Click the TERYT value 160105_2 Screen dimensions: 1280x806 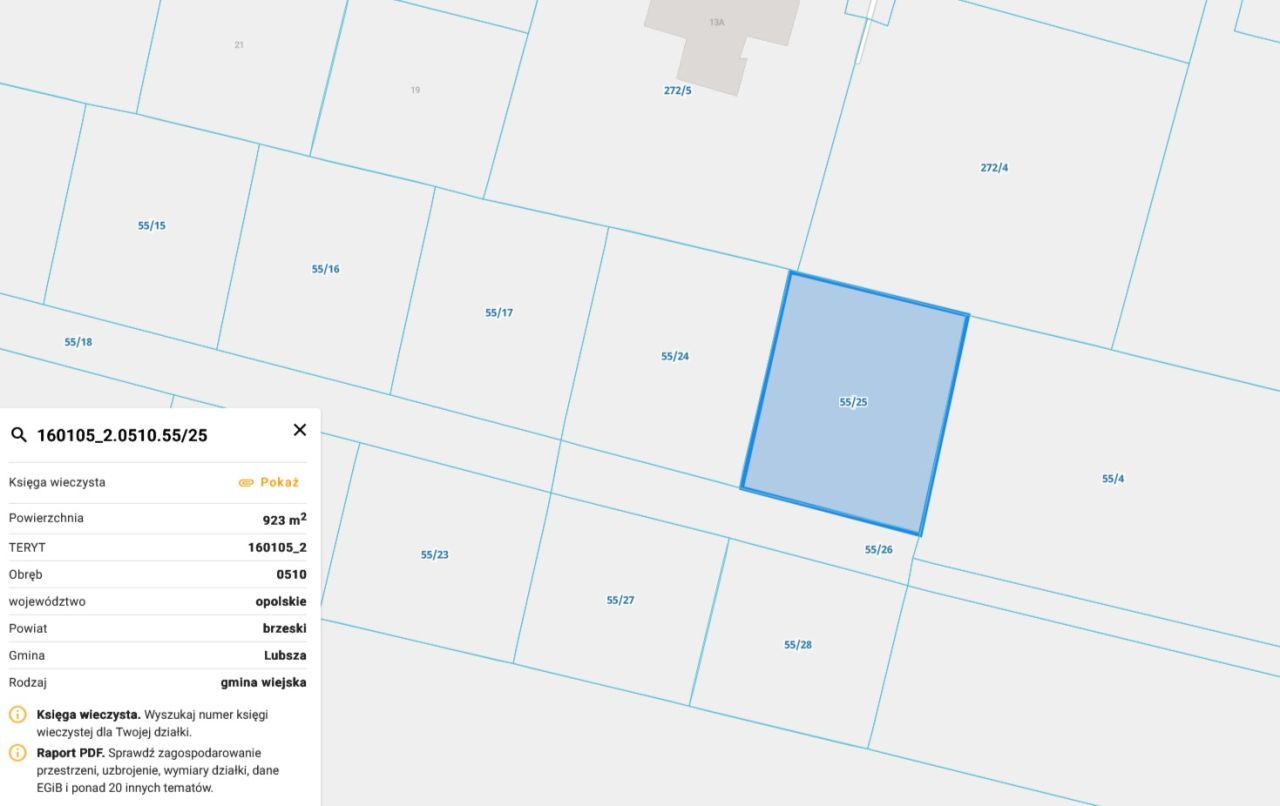click(277, 547)
